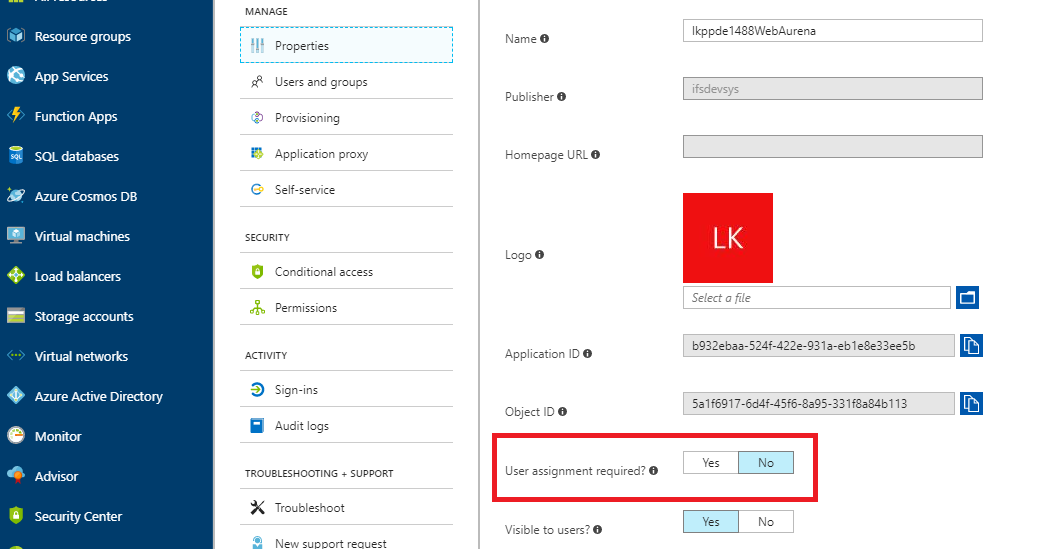Screen dimensions: 1058x549
Task: Open Conditional access settings
Action: [346, 271]
